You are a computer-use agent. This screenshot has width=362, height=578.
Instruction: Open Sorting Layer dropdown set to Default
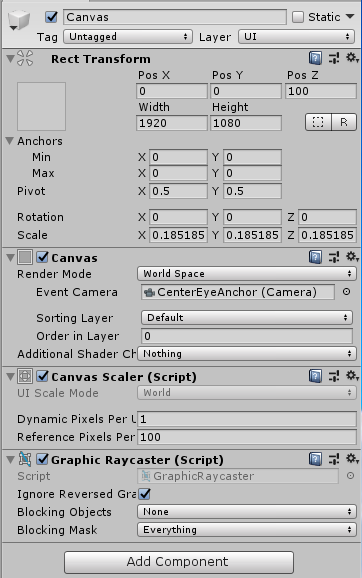coord(247,317)
